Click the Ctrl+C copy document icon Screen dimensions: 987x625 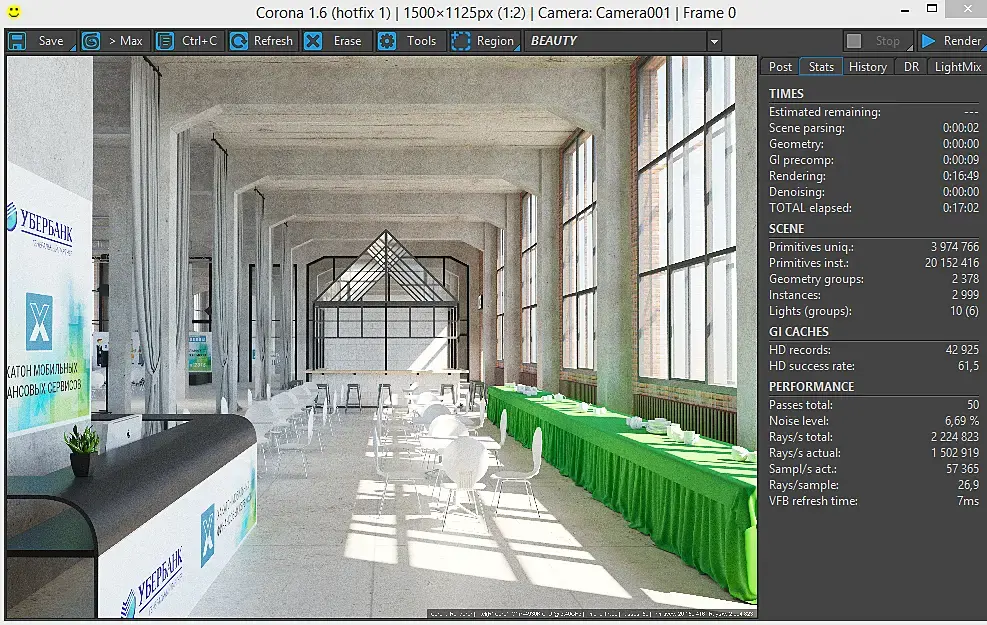[x=165, y=42]
